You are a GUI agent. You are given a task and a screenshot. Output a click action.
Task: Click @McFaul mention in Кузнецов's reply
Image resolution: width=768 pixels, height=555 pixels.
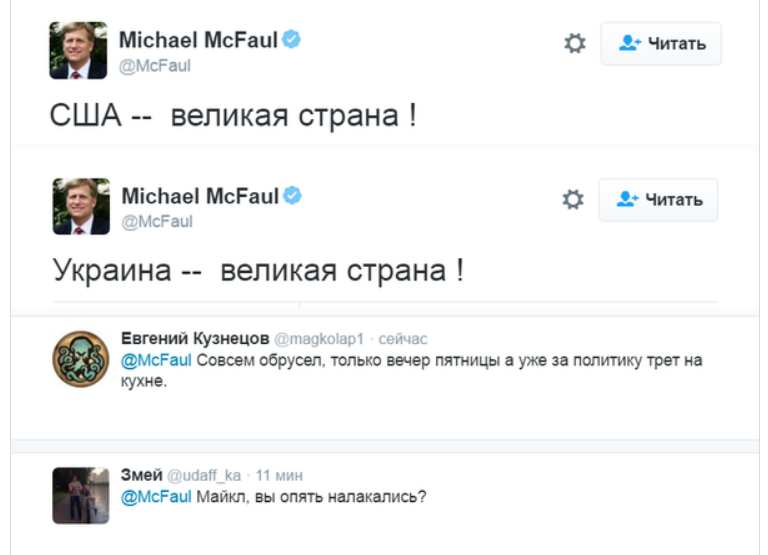[x=155, y=359]
